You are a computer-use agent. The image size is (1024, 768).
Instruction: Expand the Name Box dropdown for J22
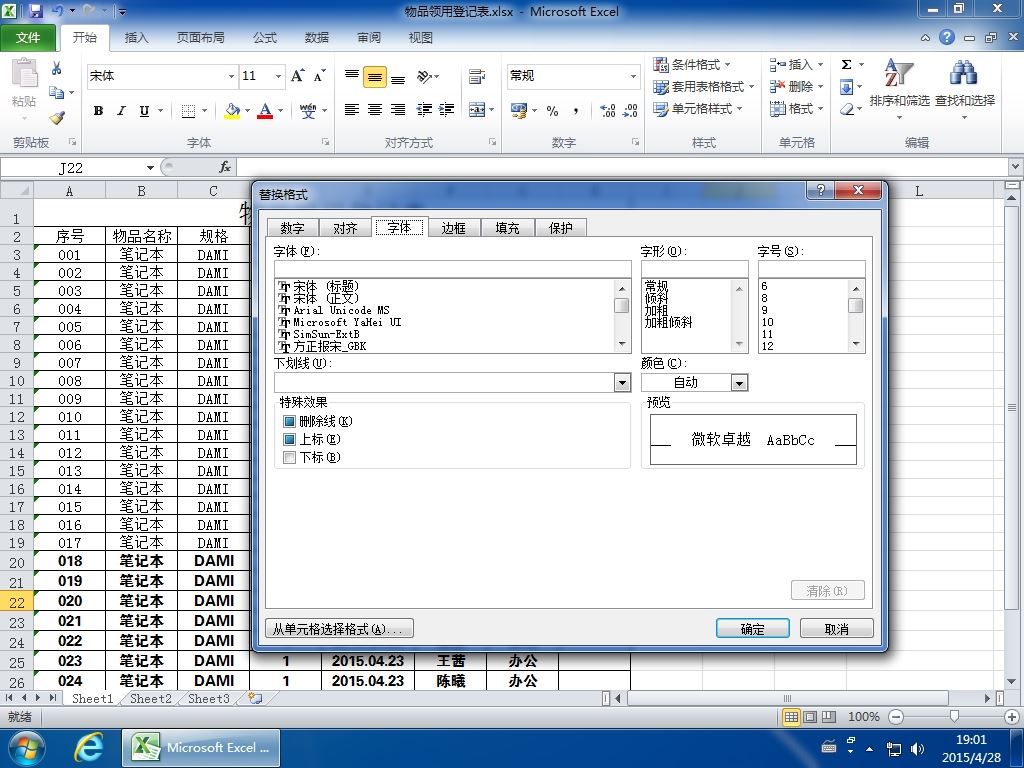coord(150,168)
